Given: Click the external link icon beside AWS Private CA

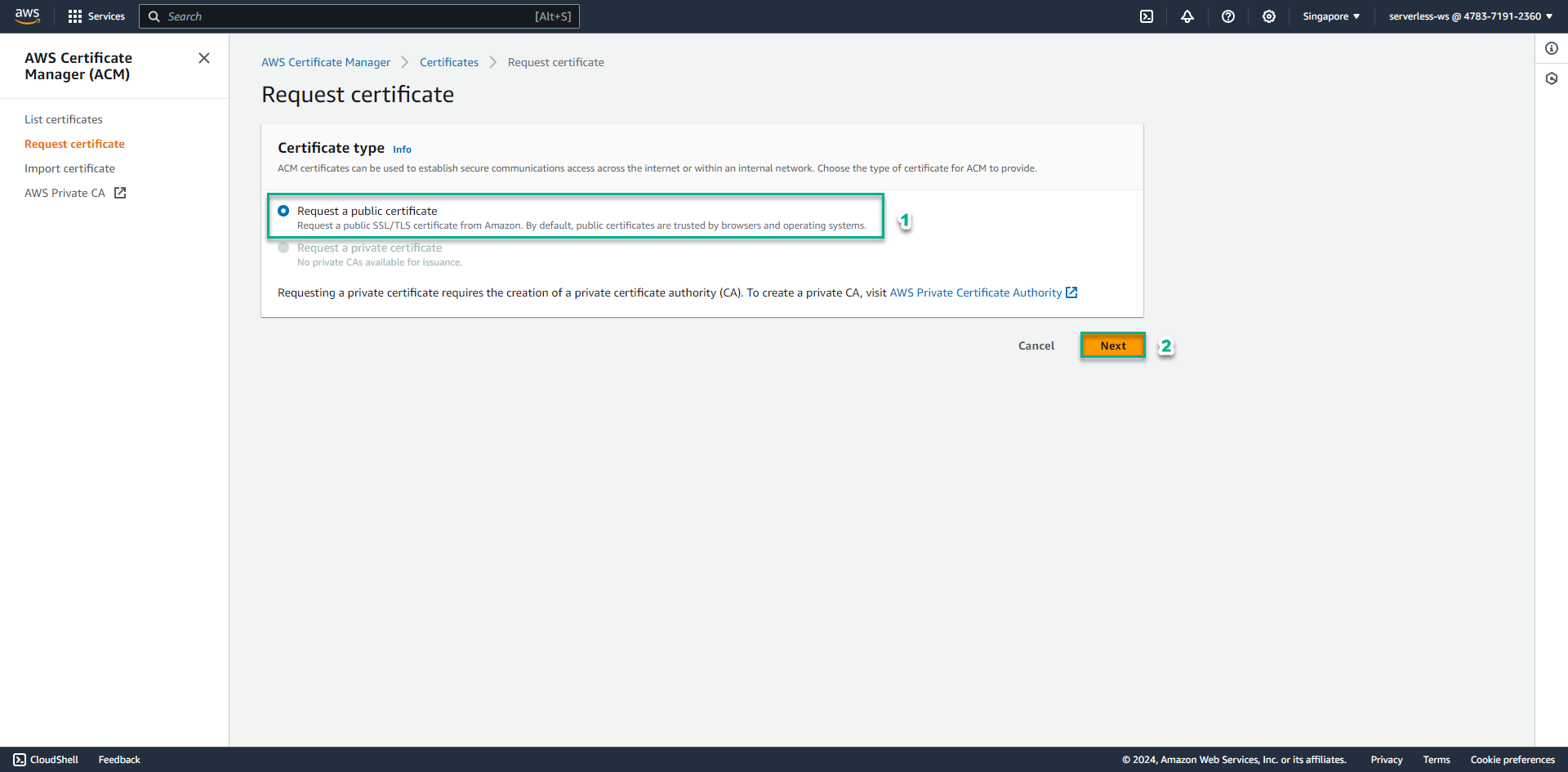Looking at the screenshot, I should 120,193.
